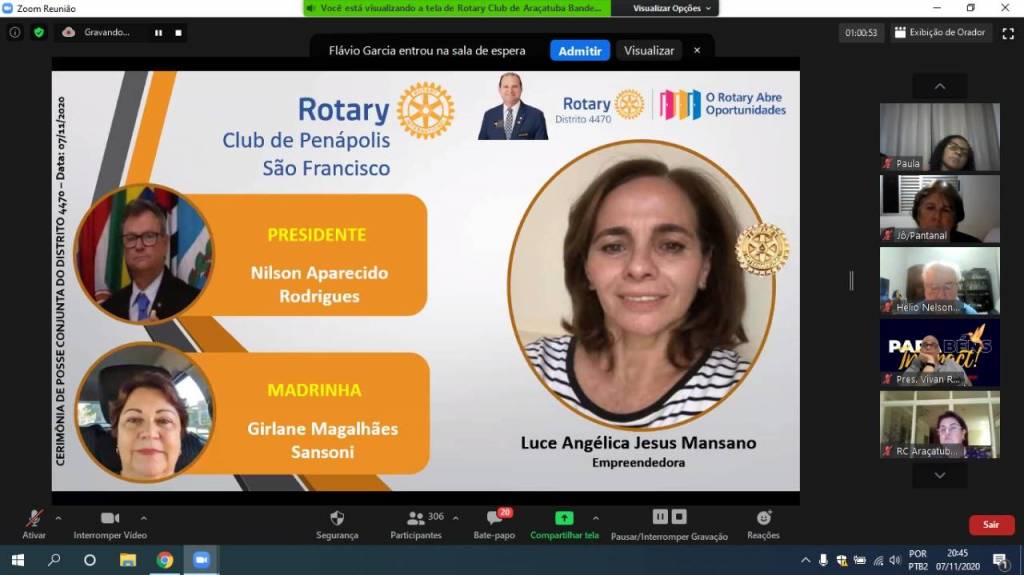Stop the recording in the bottom toolbar
Image resolution: width=1024 pixels, height=575 pixels.
click(679, 516)
